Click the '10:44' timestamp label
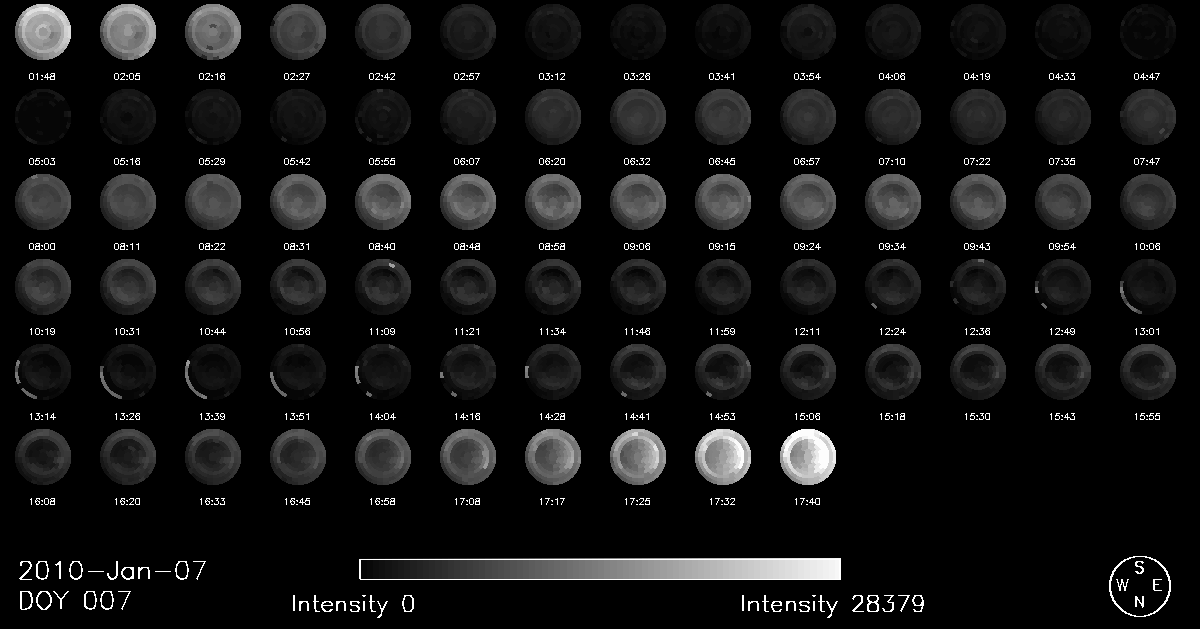This screenshot has width=1200, height=629. point(212,331)
